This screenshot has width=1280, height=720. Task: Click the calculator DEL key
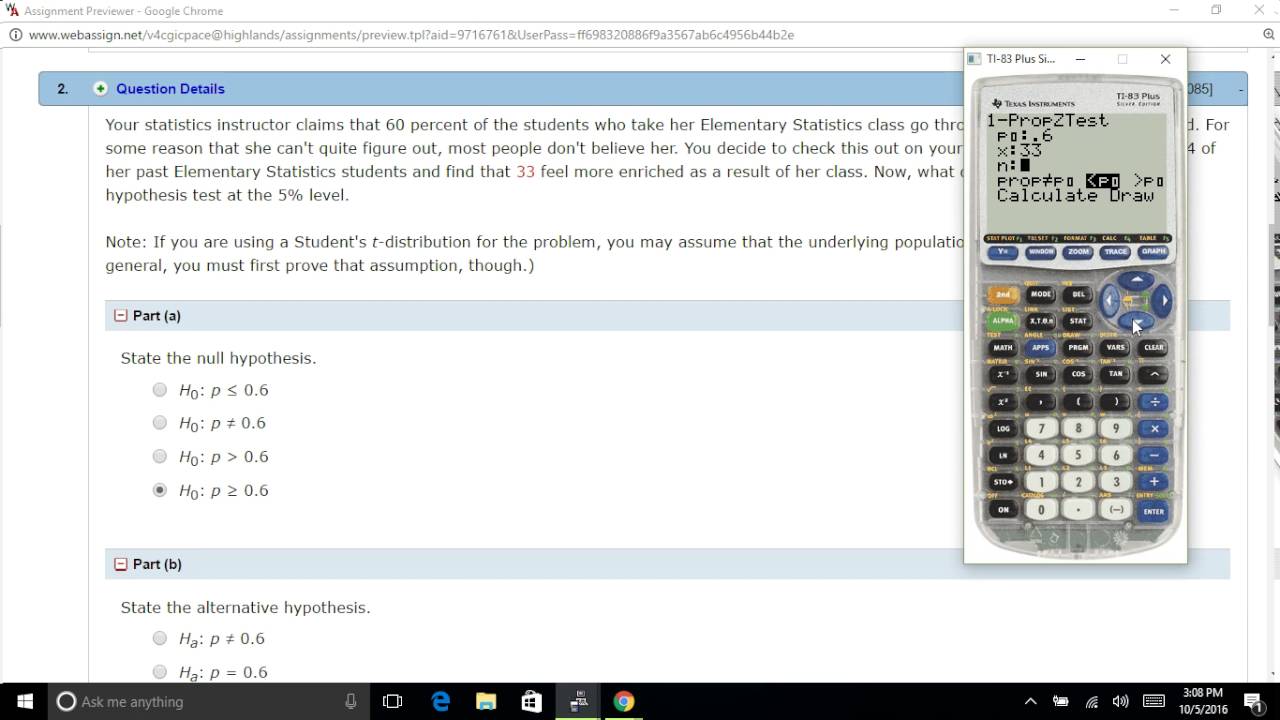point(1078,294)
